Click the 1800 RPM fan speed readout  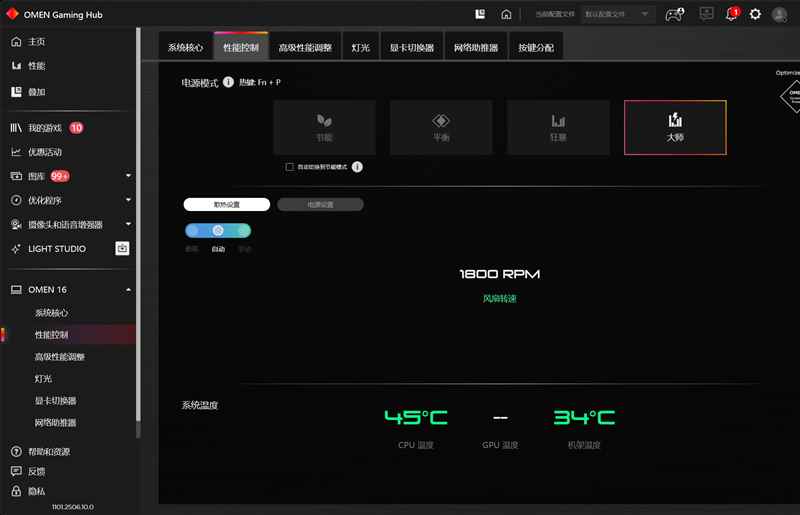coord(499,274)
